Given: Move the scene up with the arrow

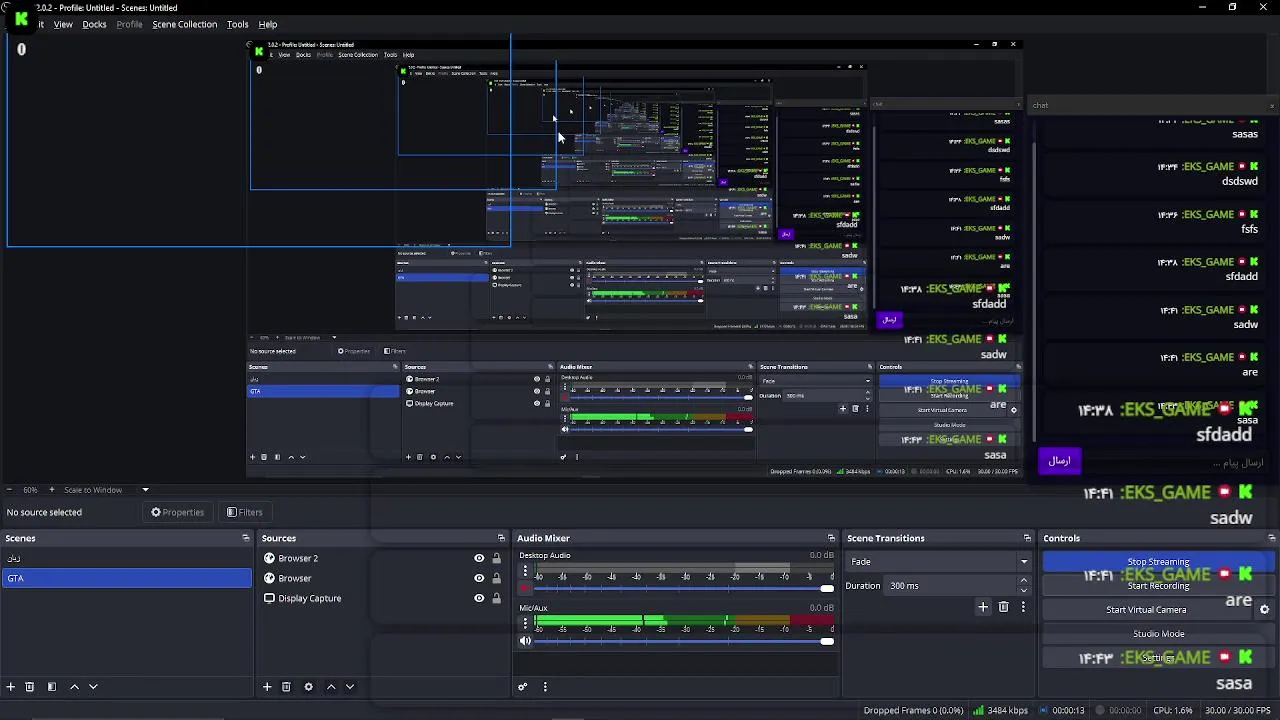Looking at the screenshot, I should click(x=74, y=687).
